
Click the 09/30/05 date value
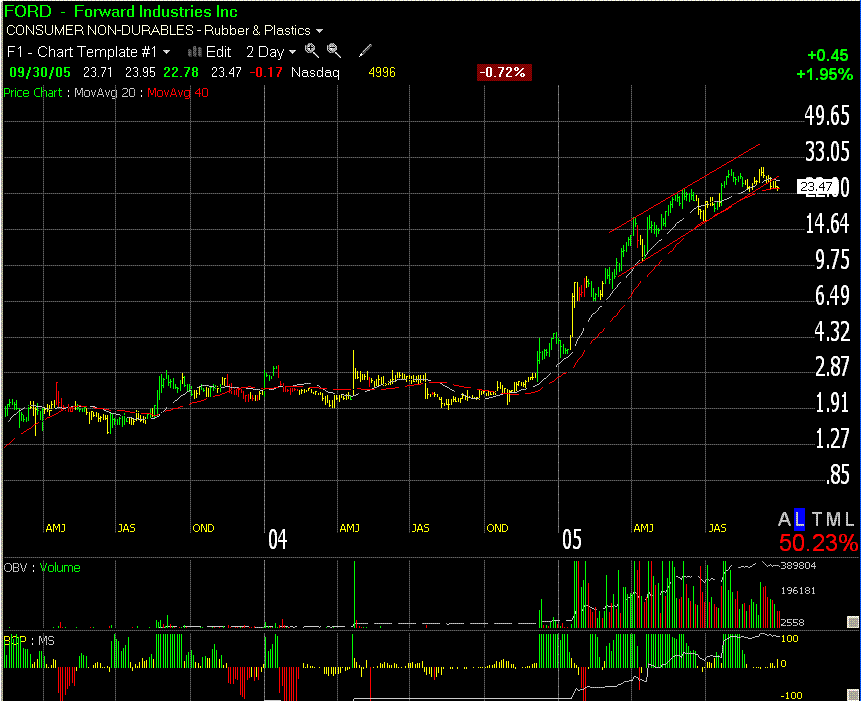pos(40,72)
